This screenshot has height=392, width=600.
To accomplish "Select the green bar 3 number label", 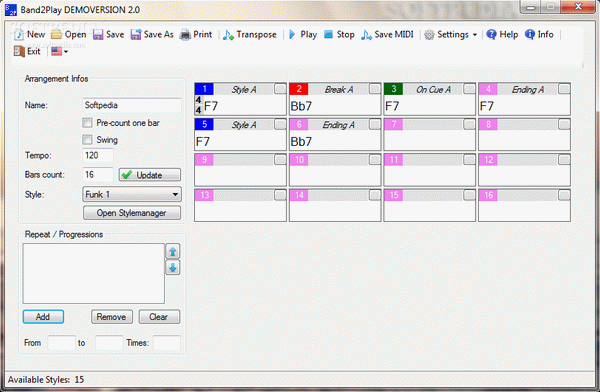I will click(x=393, y=89).
